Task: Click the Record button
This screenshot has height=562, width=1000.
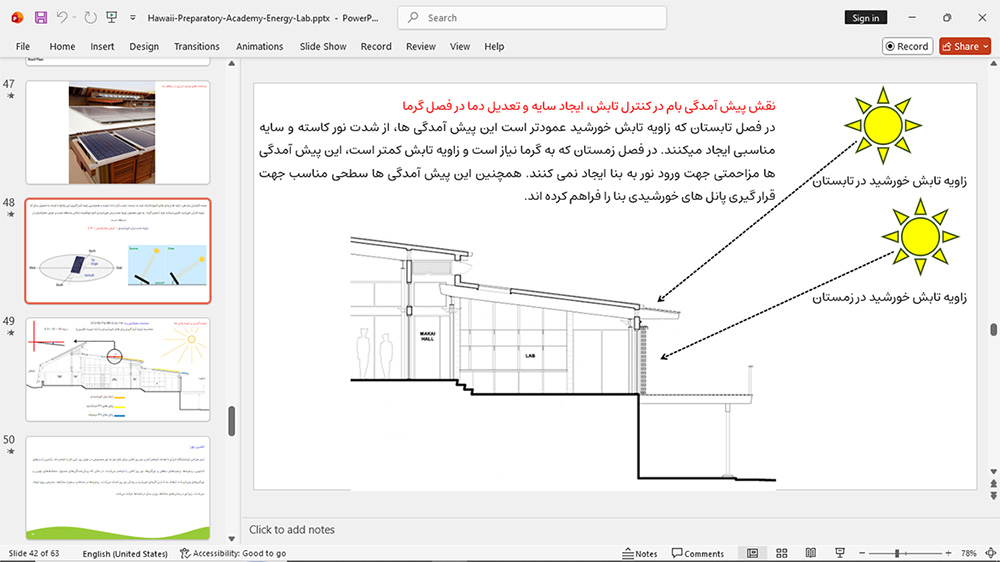Action: [907, 47]
